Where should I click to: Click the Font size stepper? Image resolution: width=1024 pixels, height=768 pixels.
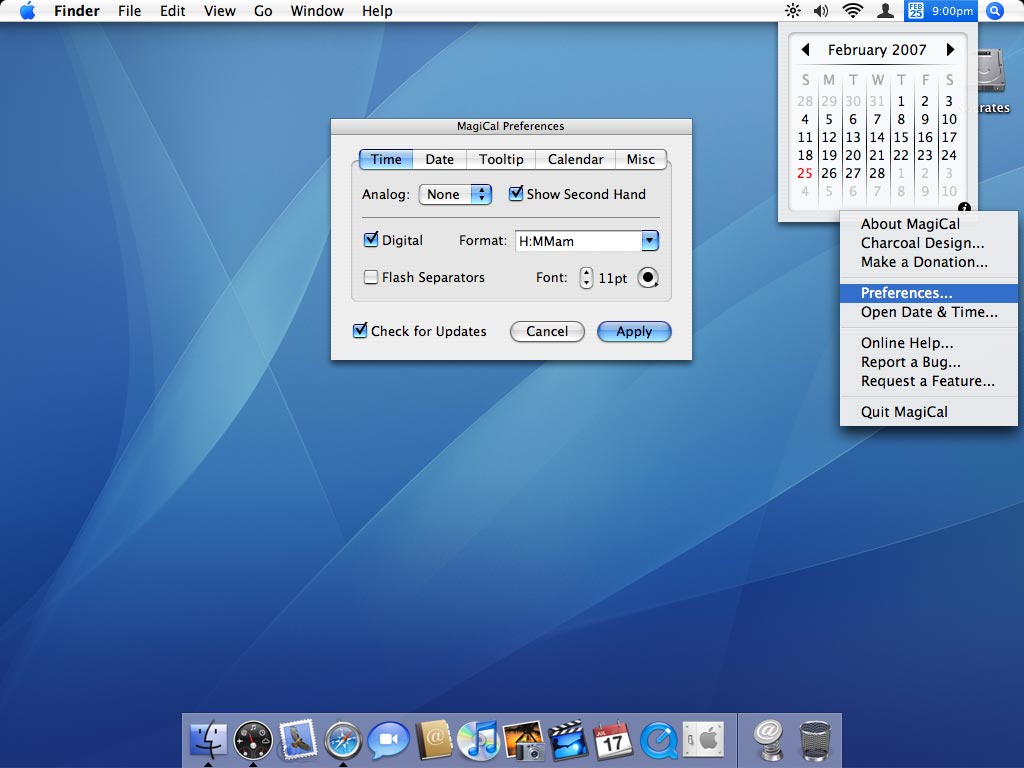pos(586,278)
